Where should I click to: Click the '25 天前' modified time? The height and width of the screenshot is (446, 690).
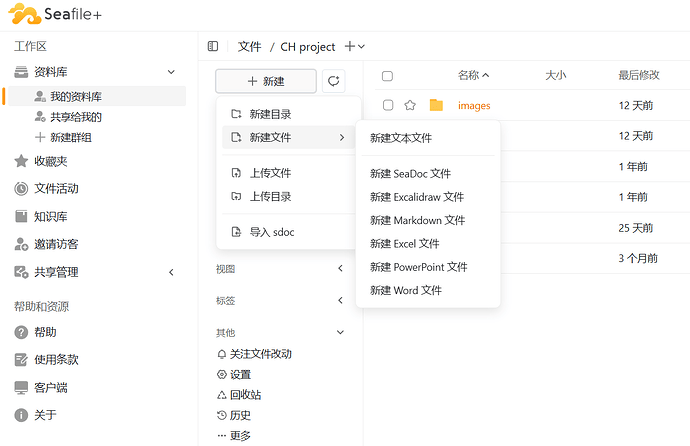(635, 228)
